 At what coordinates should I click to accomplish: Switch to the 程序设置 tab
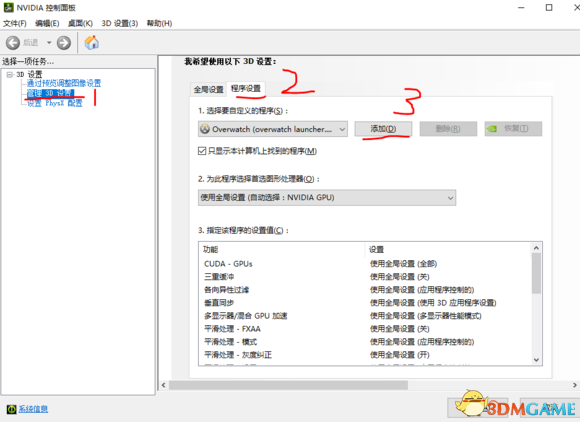click(246, 88)
